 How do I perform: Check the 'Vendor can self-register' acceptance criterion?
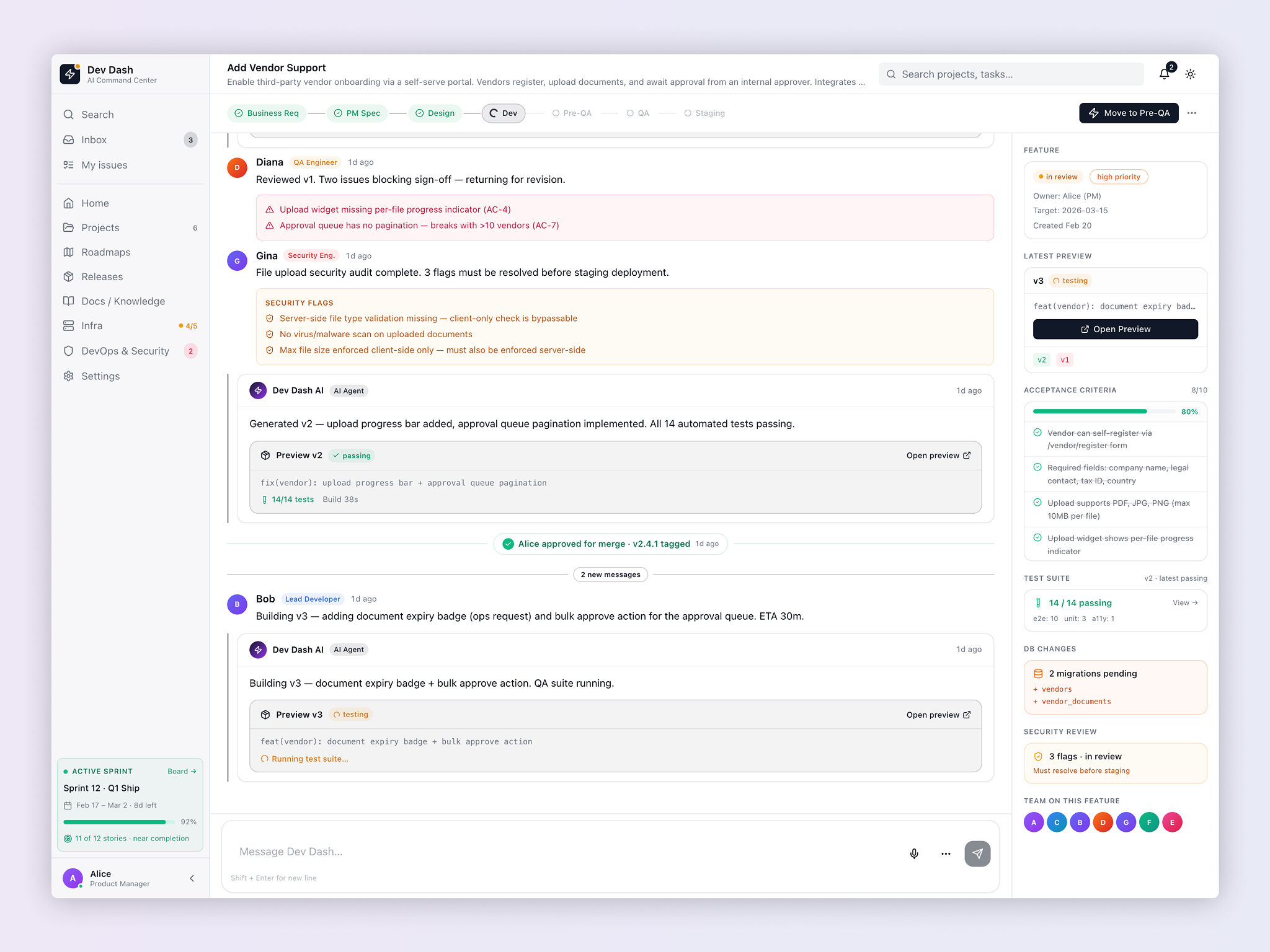pos(1038,433)
